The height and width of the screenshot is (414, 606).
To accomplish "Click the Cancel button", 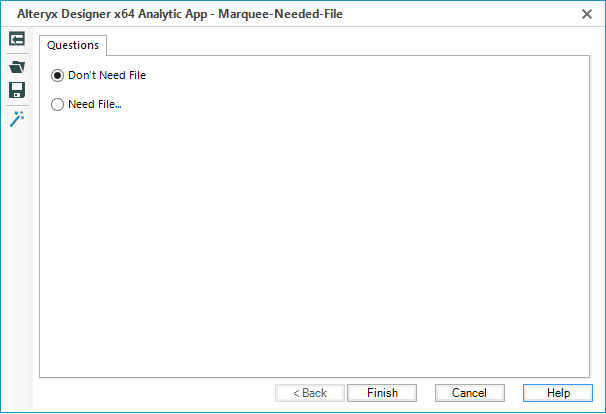I will pyautogui.click(x=468, y=393).
